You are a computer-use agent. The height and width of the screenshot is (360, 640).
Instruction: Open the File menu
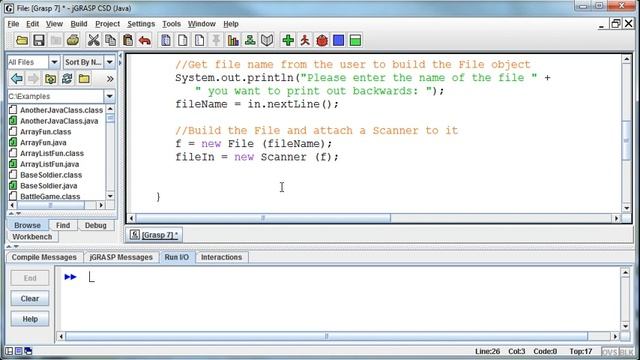[13, 24]
